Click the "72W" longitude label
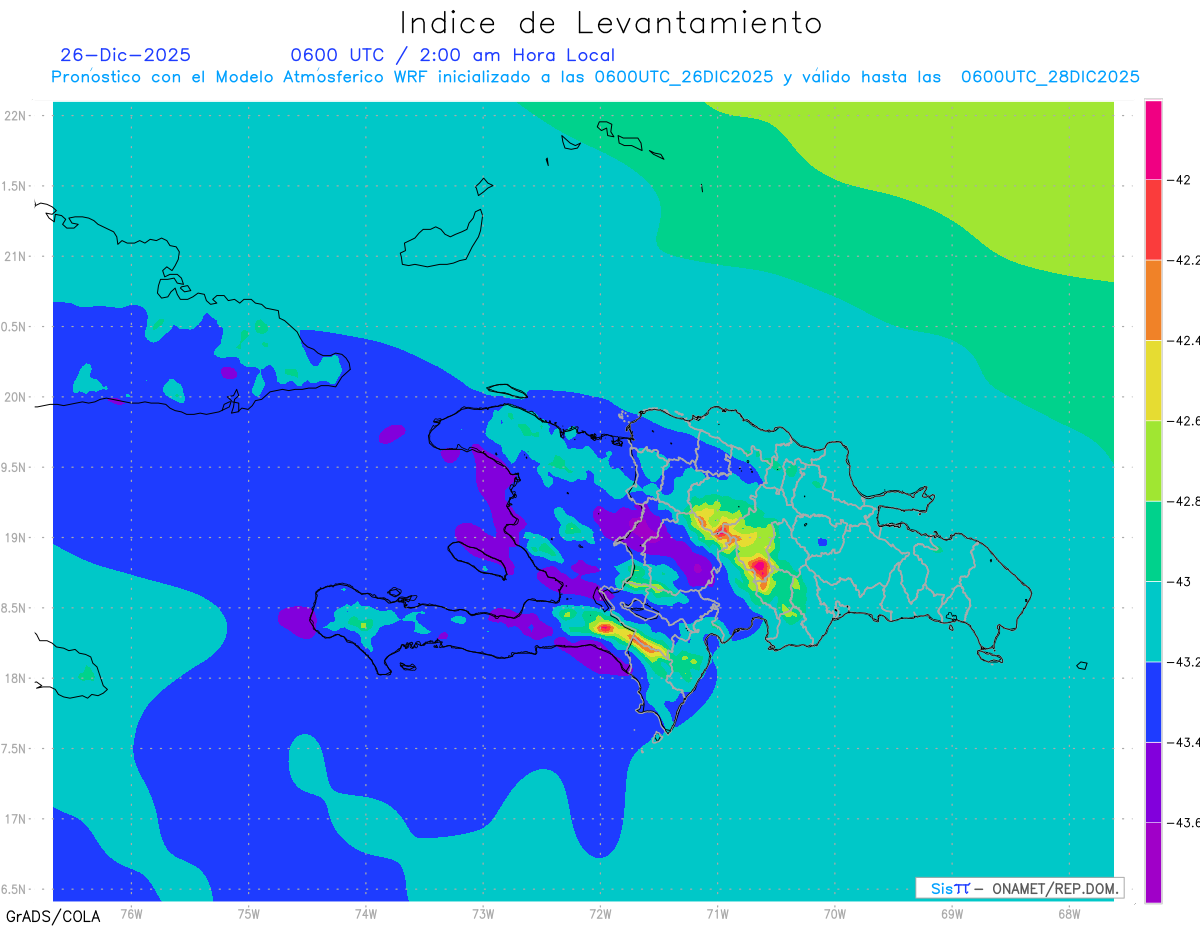This screenshot has height=927, width=1200. (x=600, y=914)
